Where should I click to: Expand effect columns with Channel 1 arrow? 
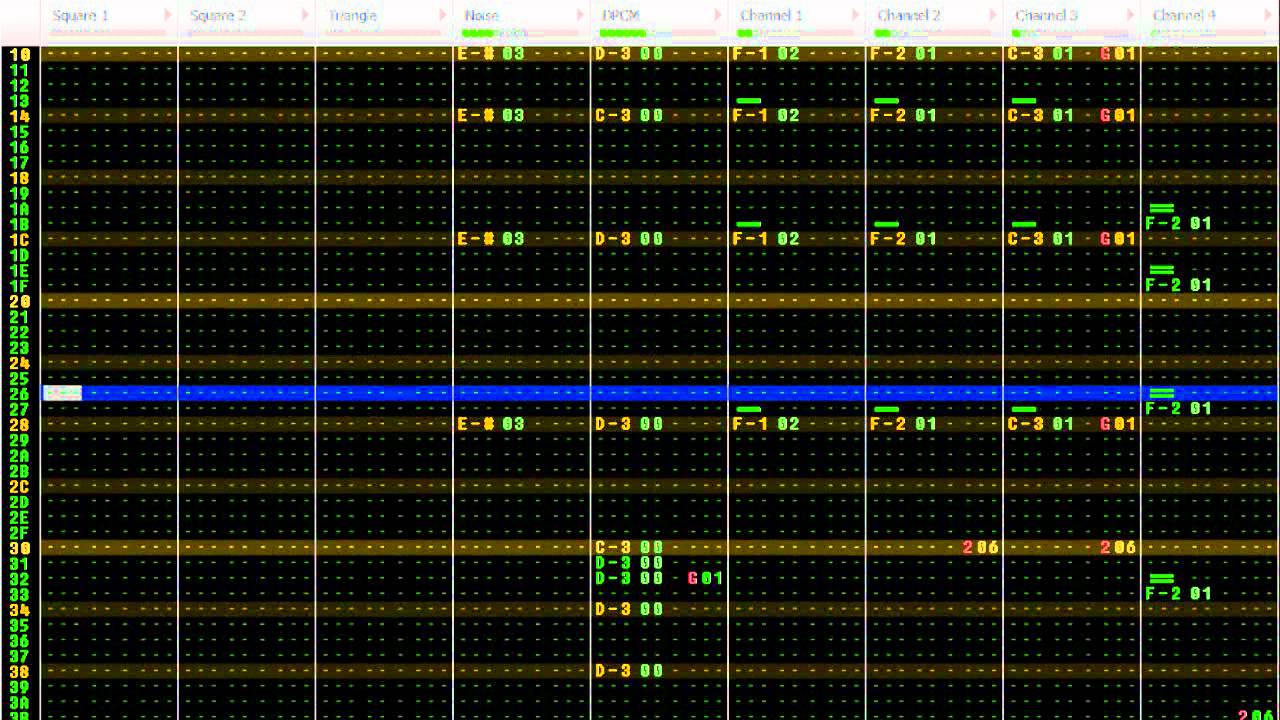coord(855,16)
